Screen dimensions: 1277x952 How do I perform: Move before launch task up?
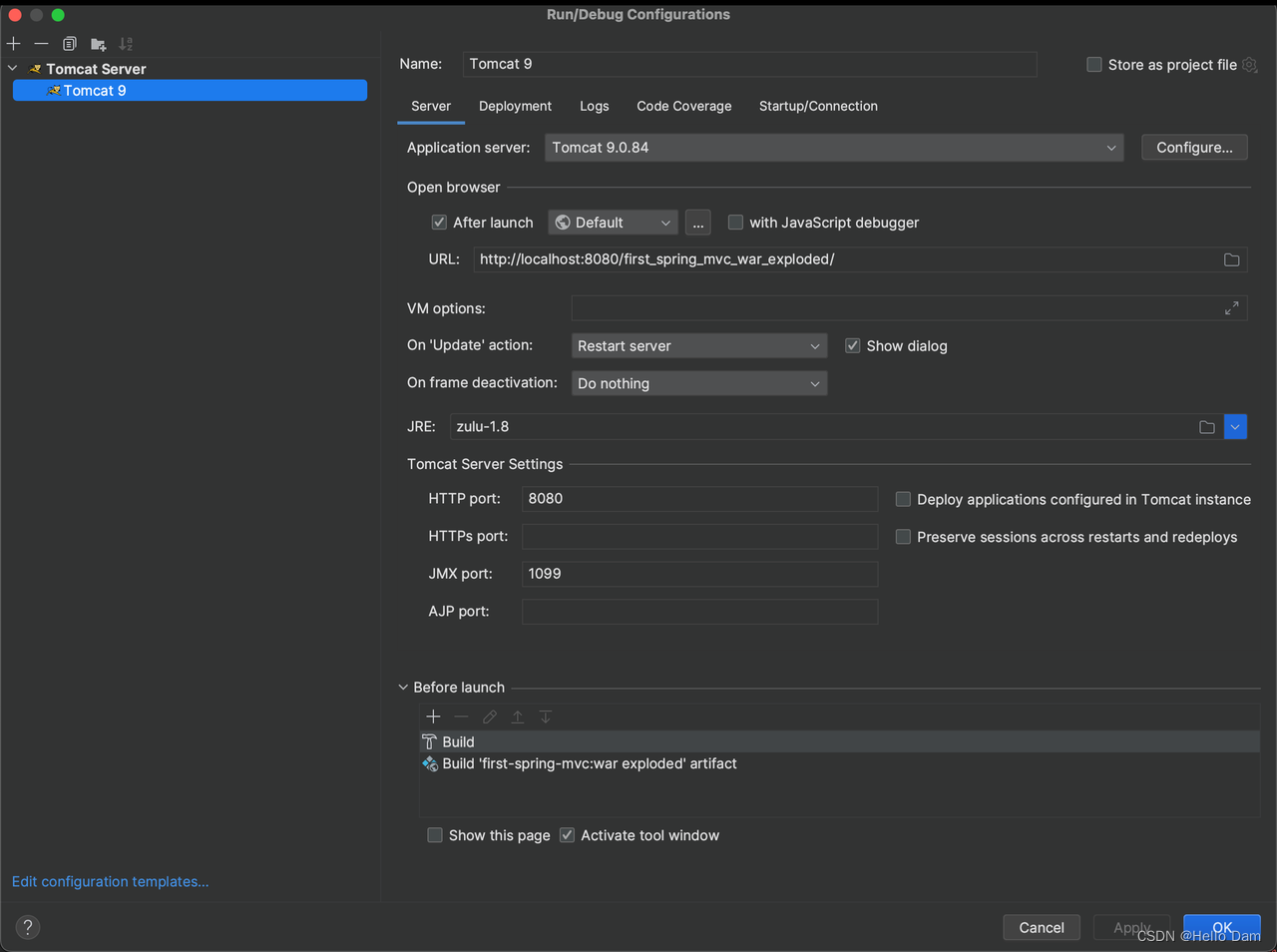point(518,716)
